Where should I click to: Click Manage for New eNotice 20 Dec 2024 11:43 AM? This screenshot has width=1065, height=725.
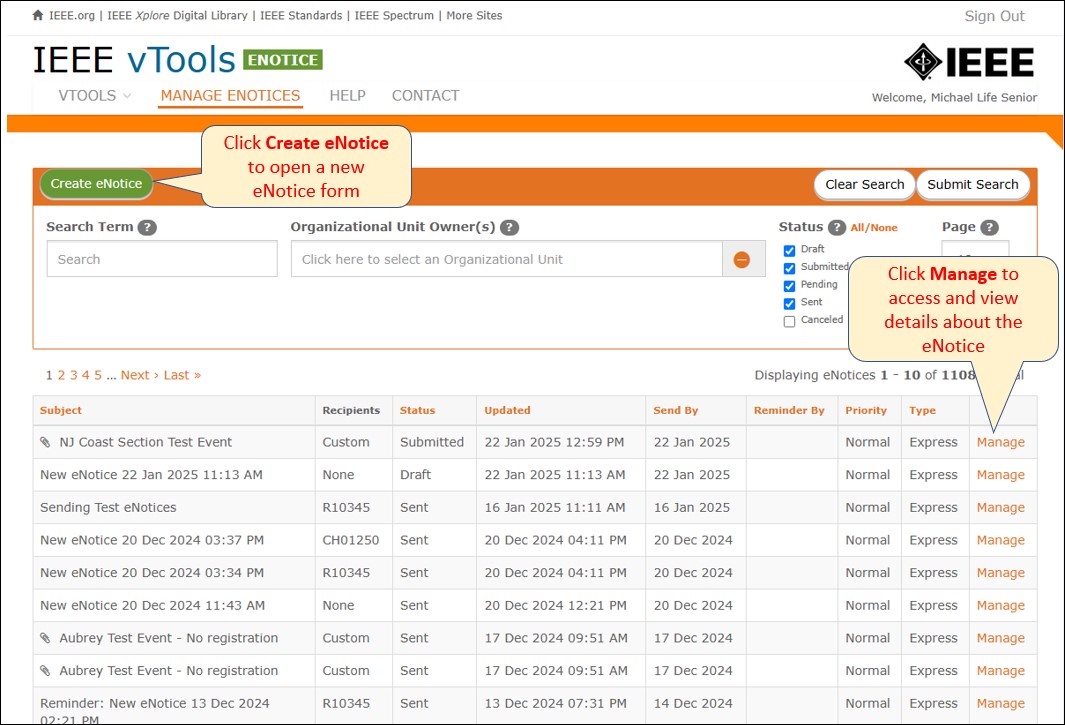(1000, 605)
